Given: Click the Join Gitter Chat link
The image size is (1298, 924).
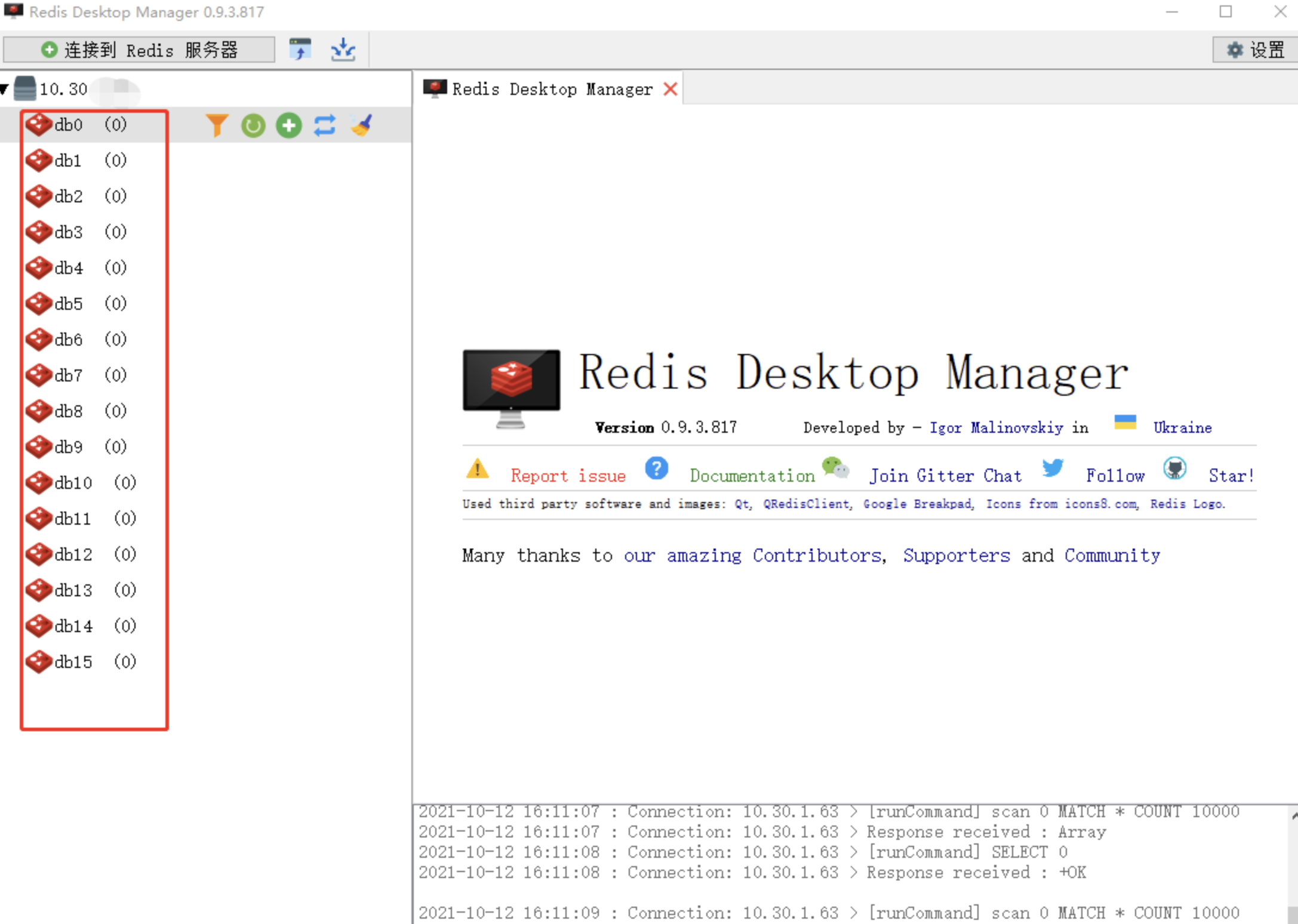Looking at the screenshot, I should [945, 476].
